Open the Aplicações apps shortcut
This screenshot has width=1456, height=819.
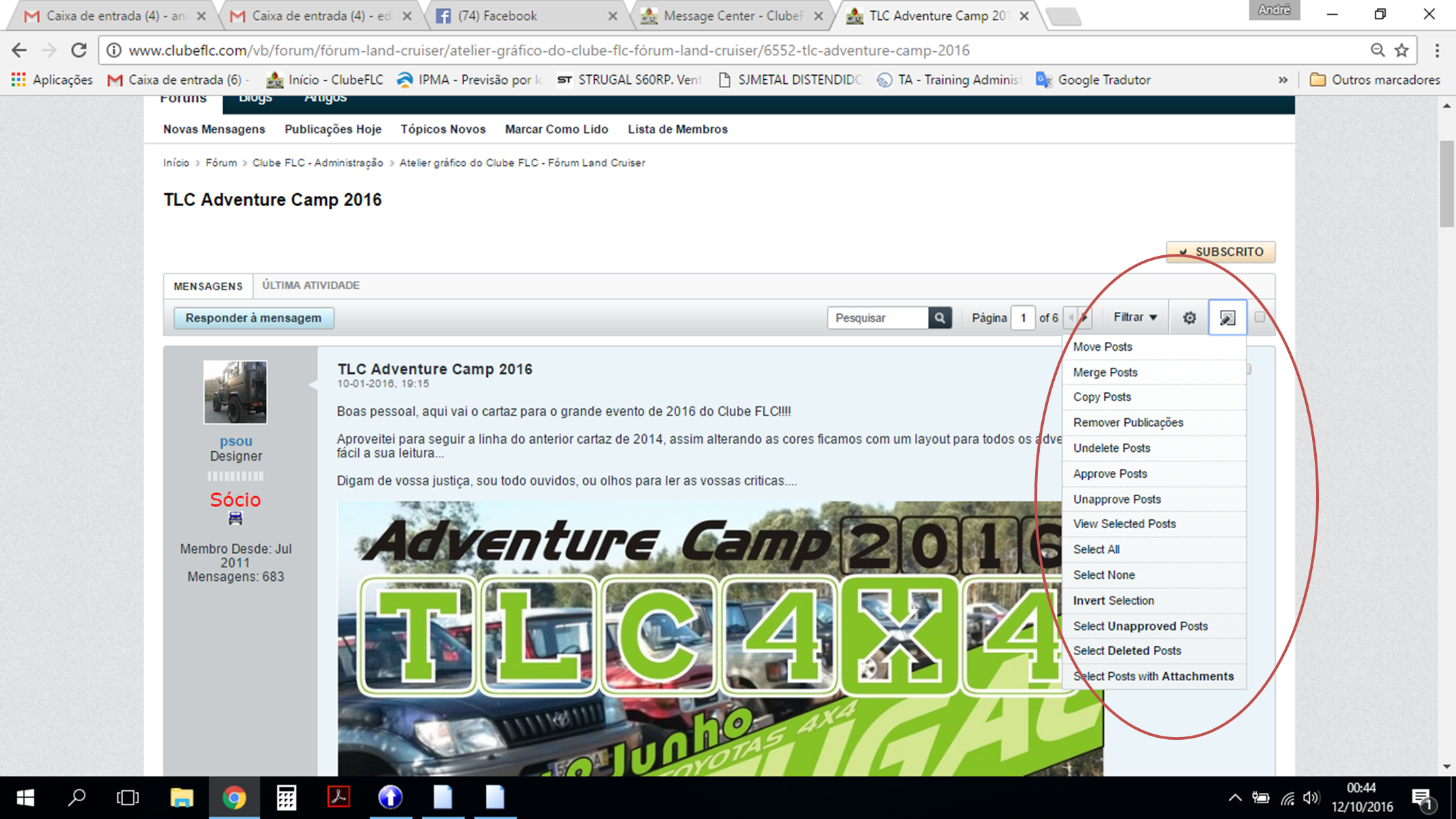pos(52,80)
